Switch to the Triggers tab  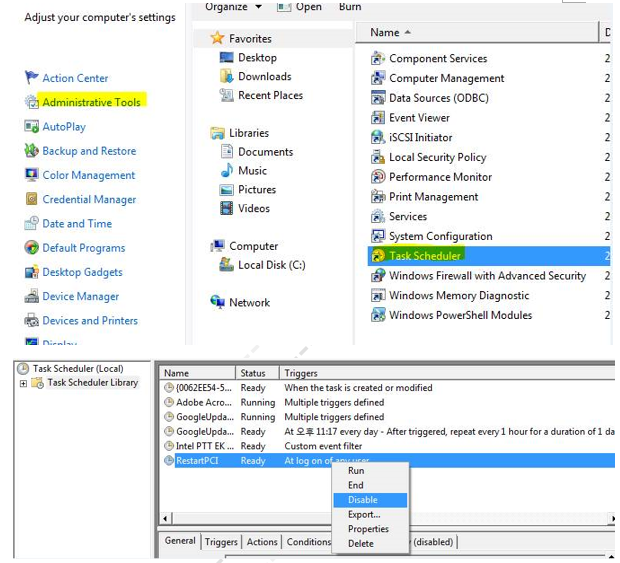coord(221,542)
